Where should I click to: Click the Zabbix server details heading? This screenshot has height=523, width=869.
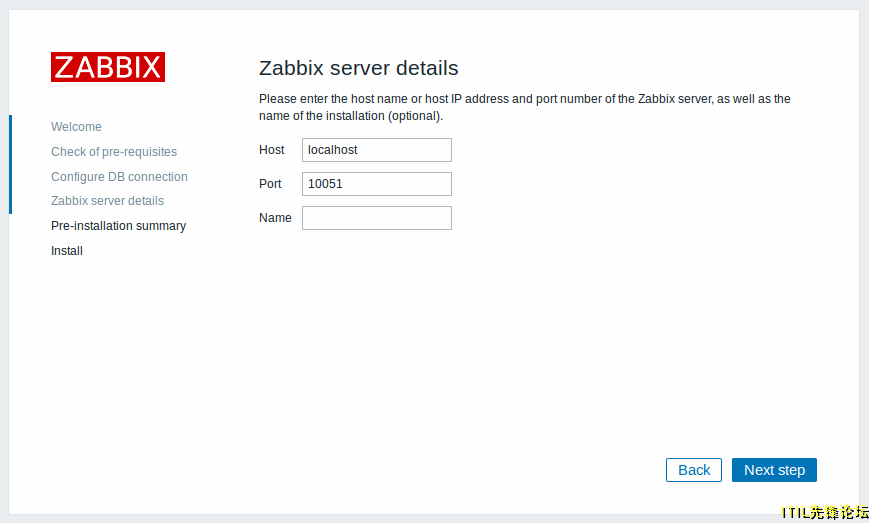[359, 68]
